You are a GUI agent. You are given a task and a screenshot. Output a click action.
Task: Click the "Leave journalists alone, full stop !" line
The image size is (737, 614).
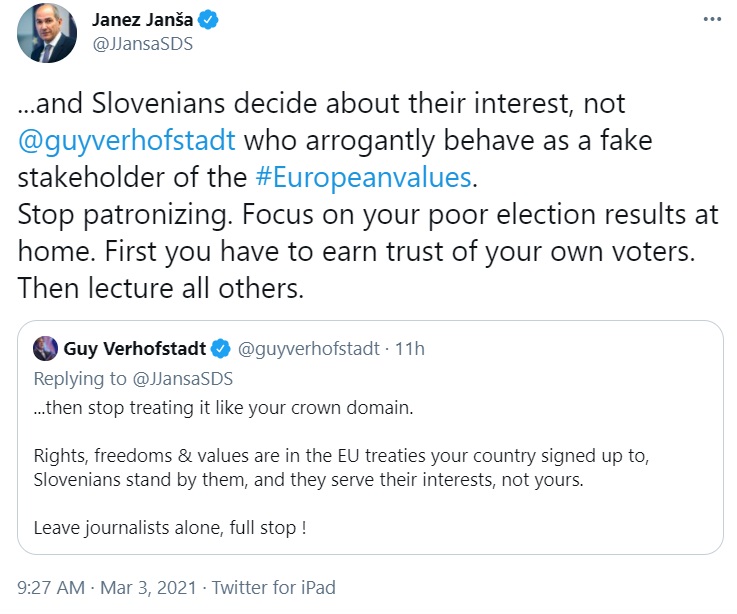[170, 526]
